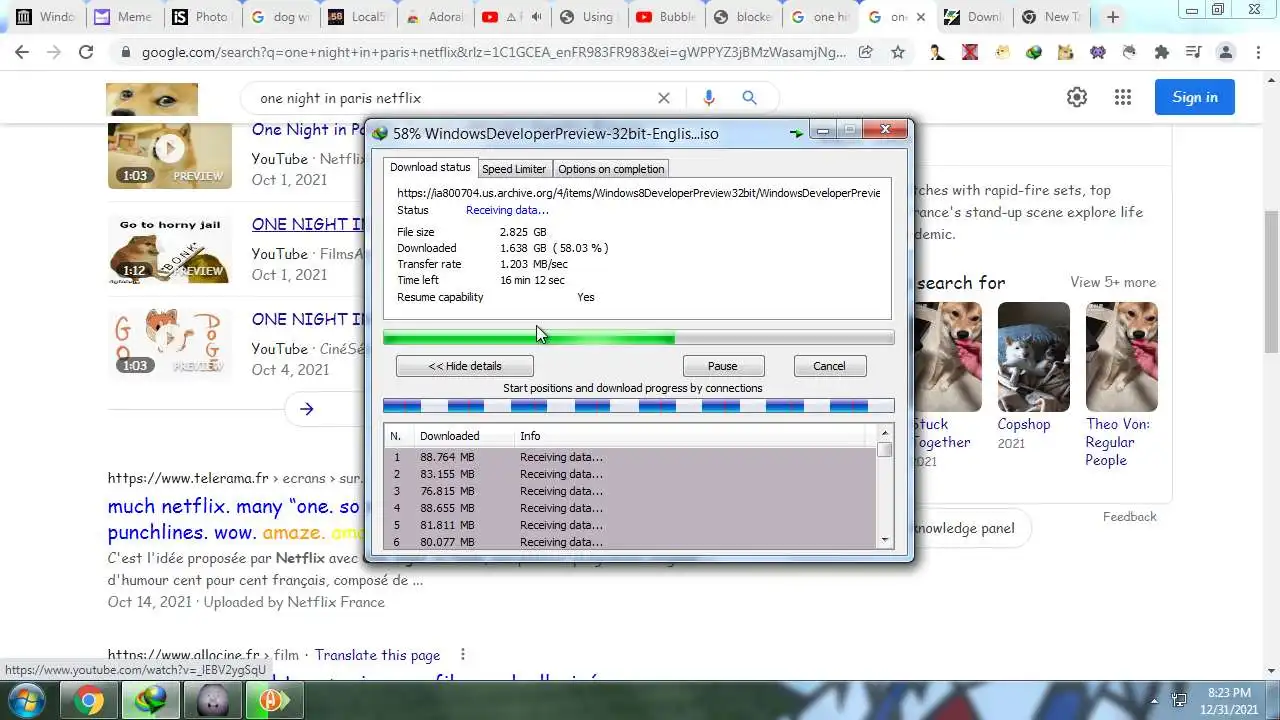Open Translate this page link
Viewport: 1280px width, 720px height.
[377, 655]
